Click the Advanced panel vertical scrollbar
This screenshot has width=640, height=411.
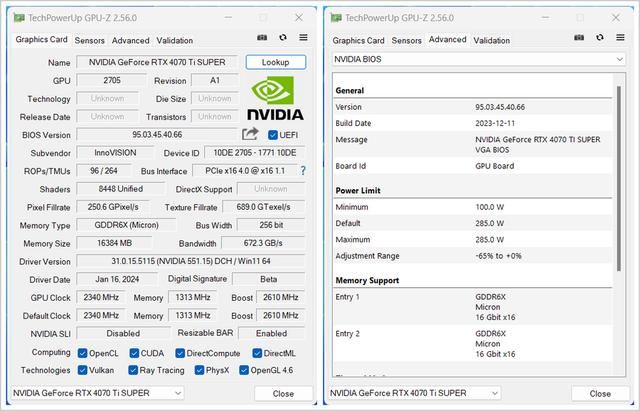pyautogui.click(x=619, y=179)
